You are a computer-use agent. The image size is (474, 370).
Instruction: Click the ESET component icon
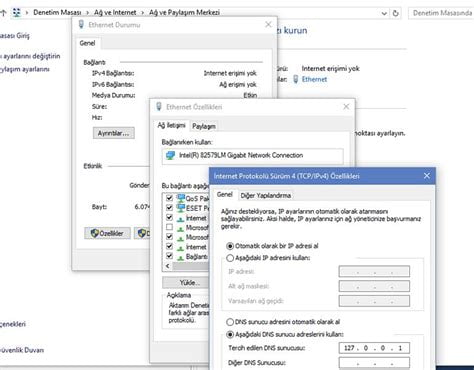pos(181,208)
